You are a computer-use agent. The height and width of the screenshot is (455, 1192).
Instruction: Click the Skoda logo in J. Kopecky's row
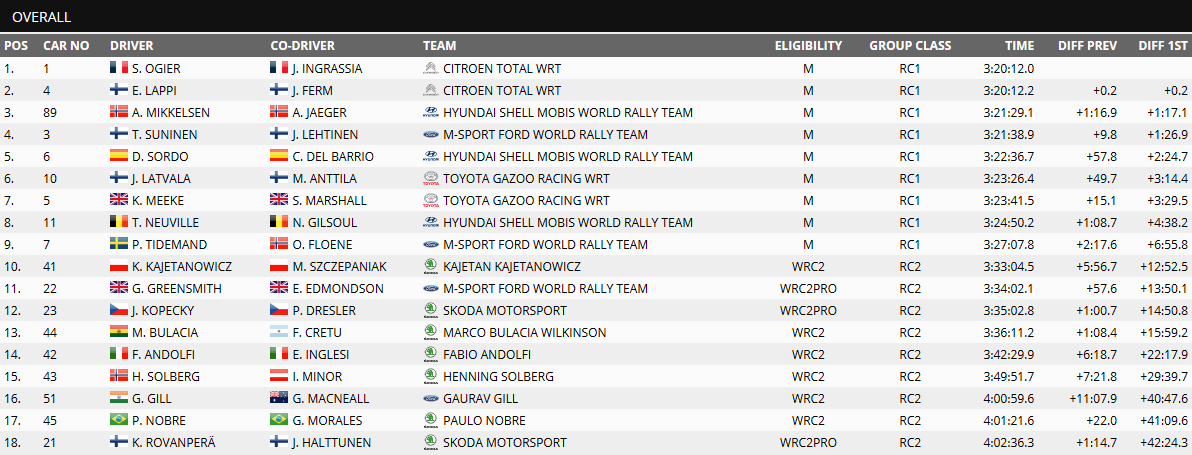[x=429, y=311]
